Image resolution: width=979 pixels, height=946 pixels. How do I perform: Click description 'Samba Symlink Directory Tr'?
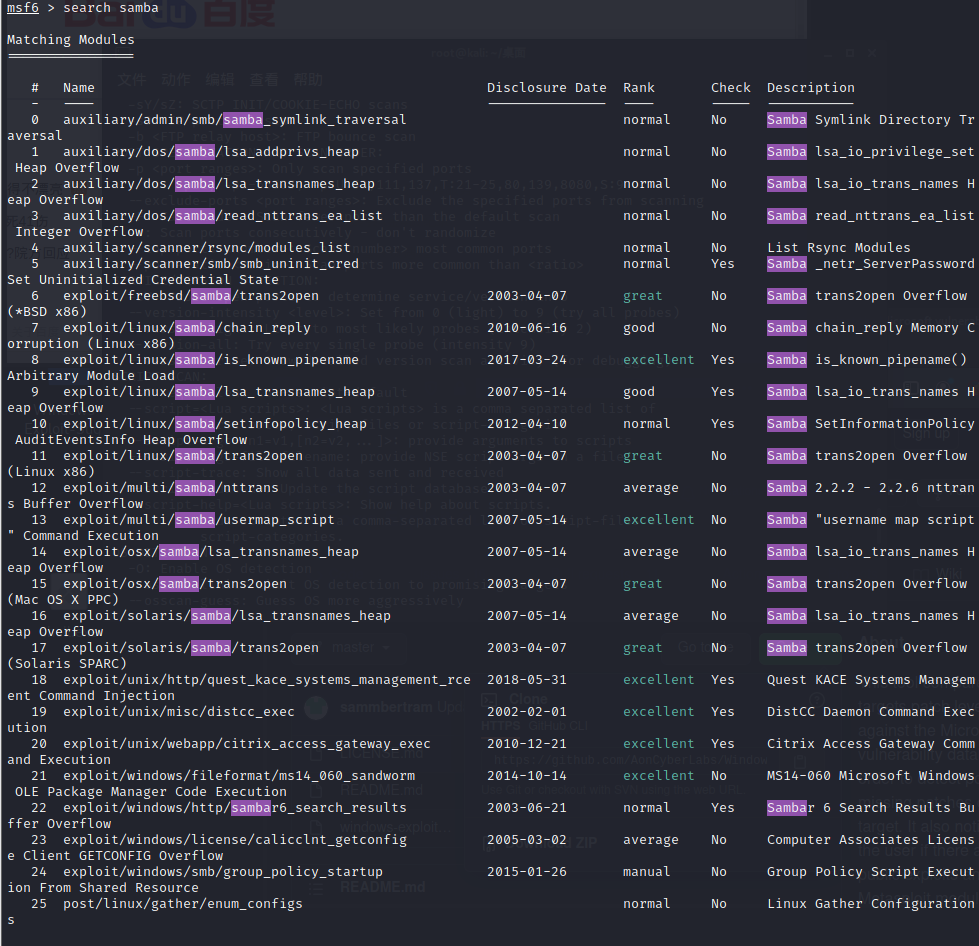870,120
